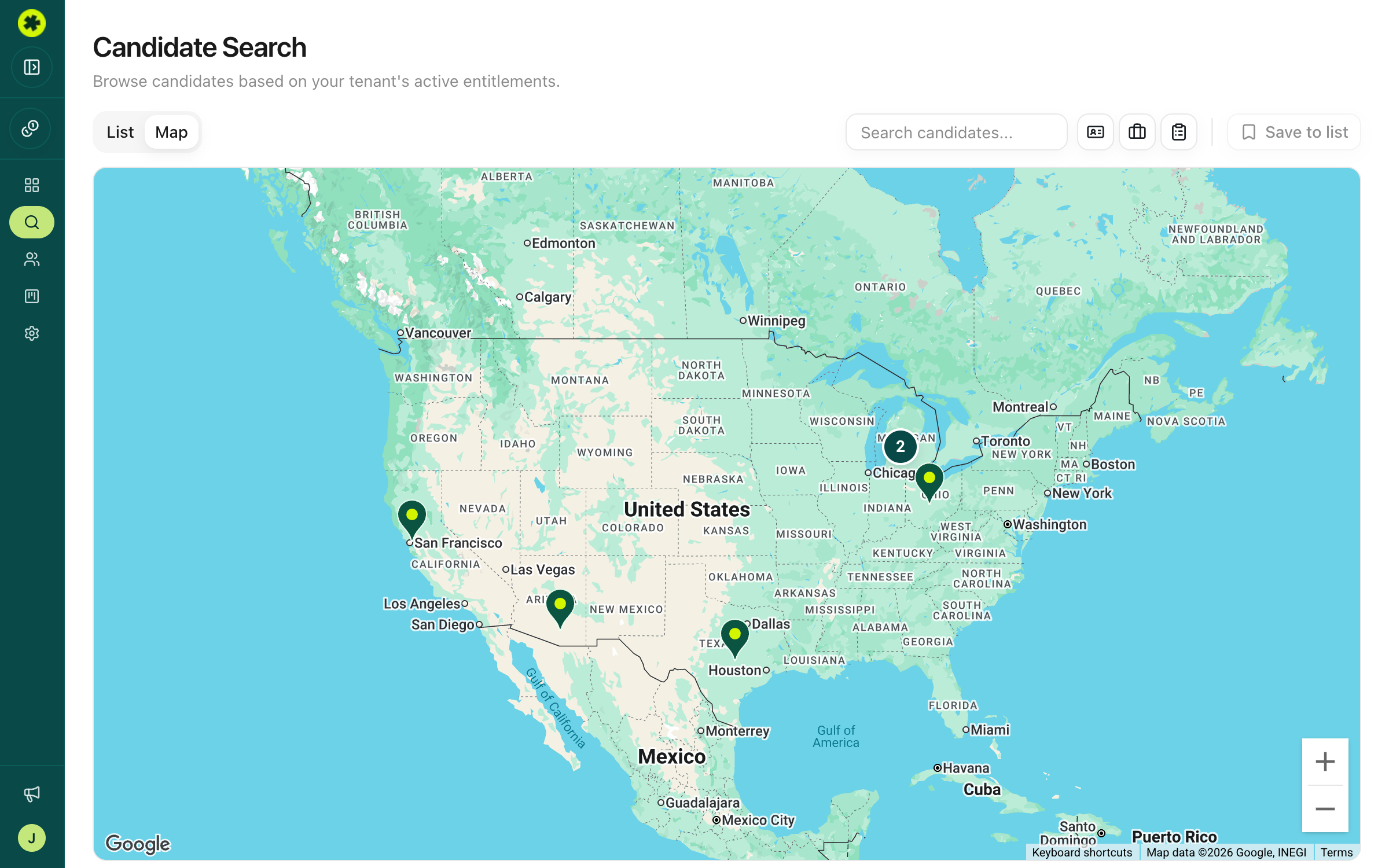Viewport: 1389px width, 868px height.
Task: Click the Search candidates input field
Action: tap(956, 133)
